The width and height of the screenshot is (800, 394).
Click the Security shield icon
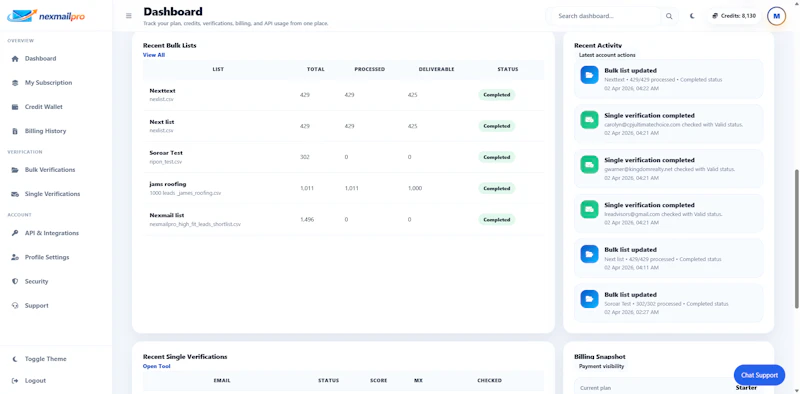coord(15,282)
